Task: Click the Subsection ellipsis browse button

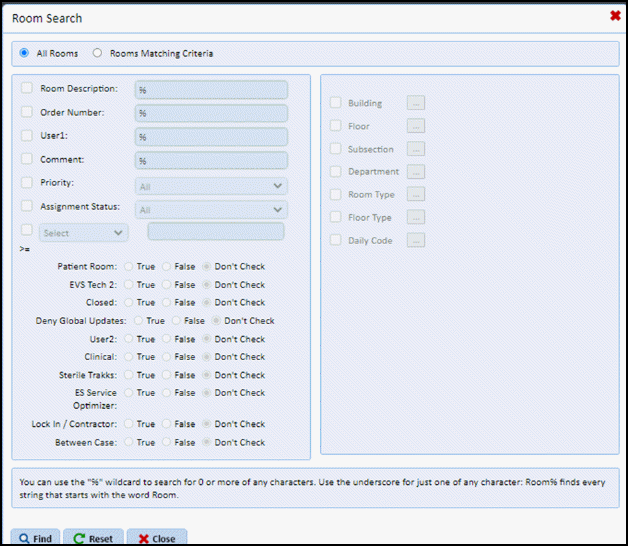Action: [415, 149]
